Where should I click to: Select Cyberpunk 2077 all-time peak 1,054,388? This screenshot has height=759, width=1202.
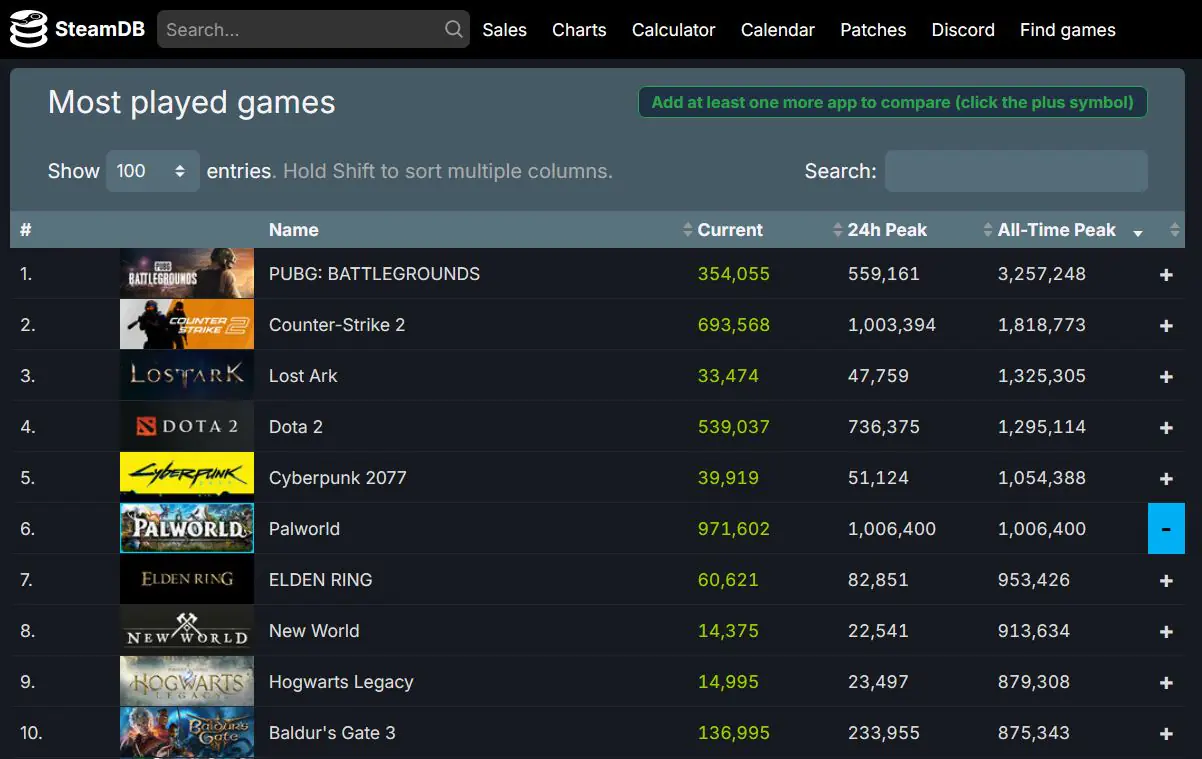click(1042, 478)
